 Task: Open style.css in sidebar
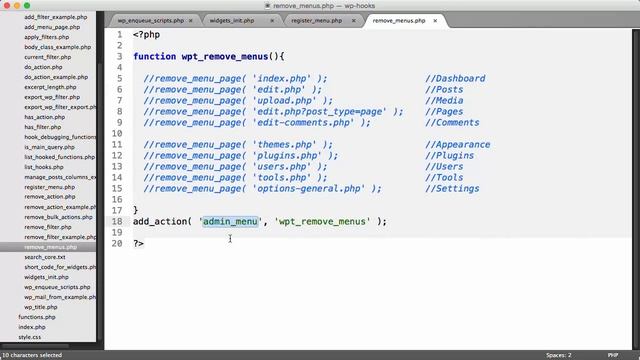coord(30,337)
